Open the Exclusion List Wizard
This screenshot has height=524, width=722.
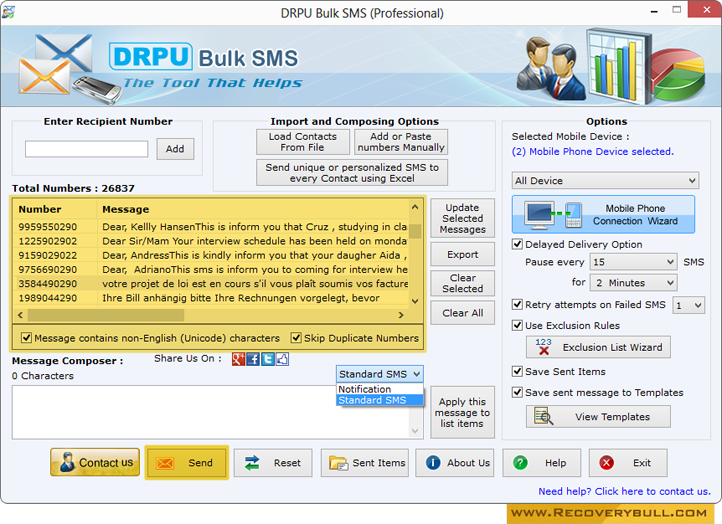(598, 347)
